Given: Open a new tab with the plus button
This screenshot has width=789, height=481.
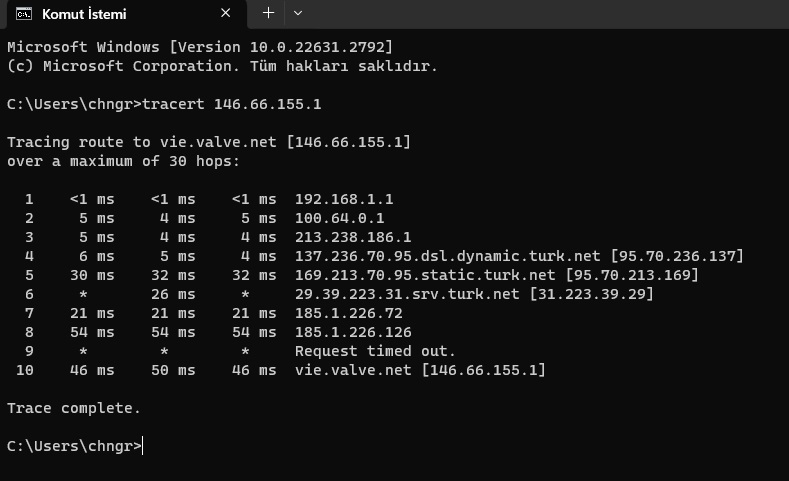Looking at the screenshot, I should (269, 13).
